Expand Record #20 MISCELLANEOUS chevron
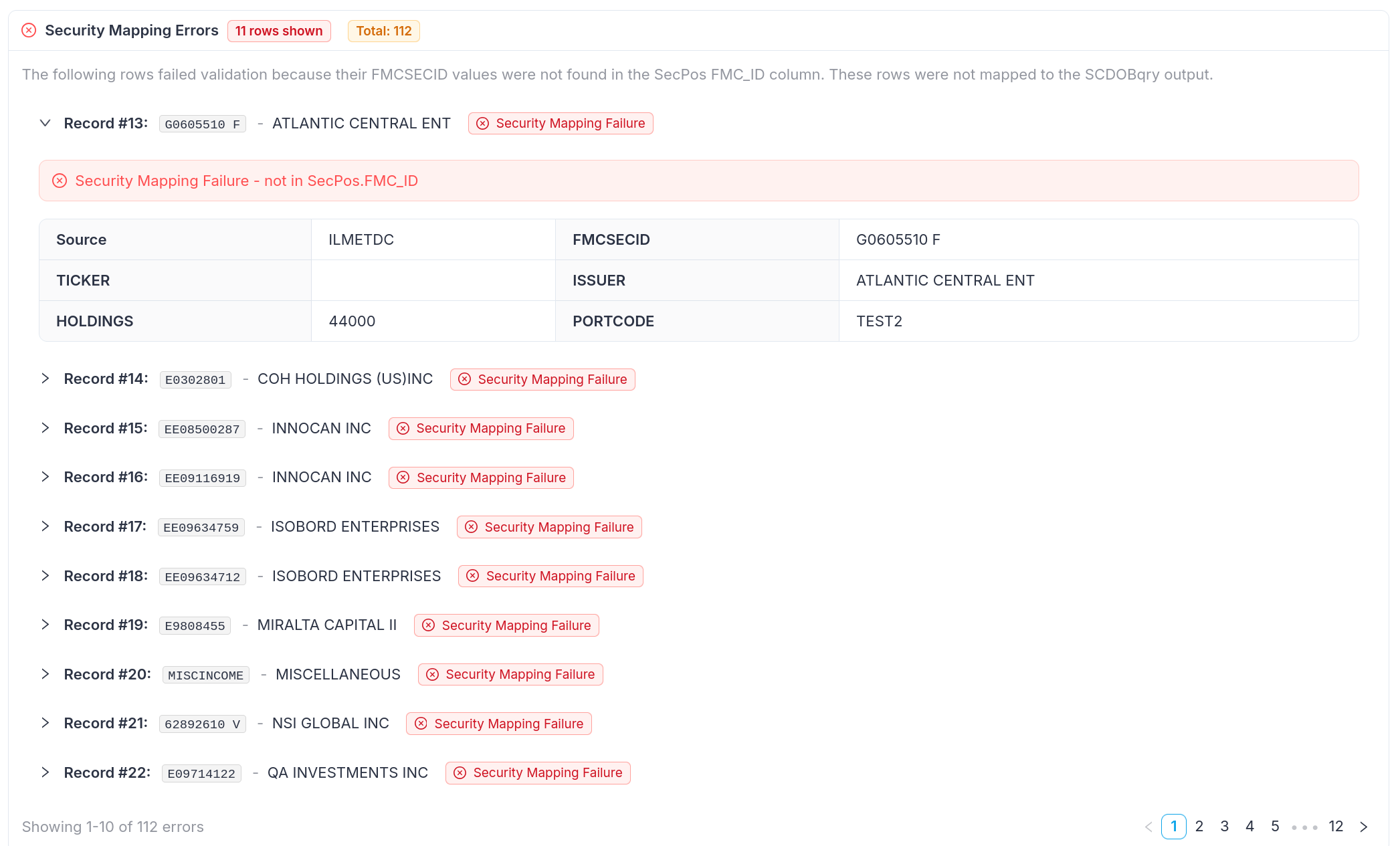 pos(45,674)
